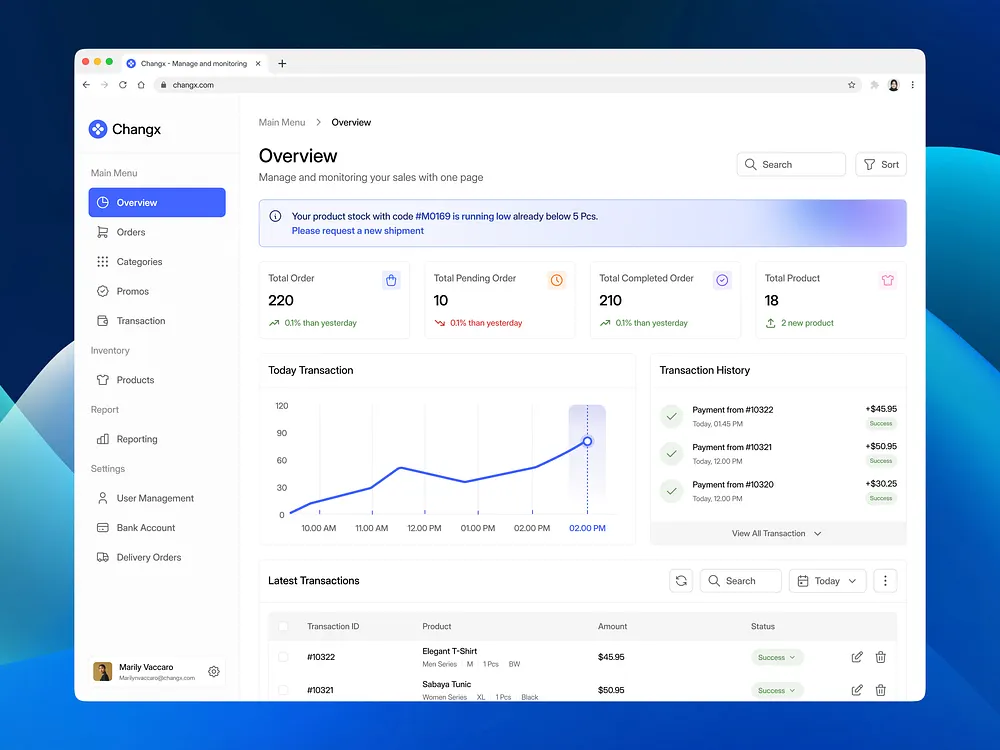Open the Success status dropdown for #10322
This screenshot has width=1000, height=750.
777,657
